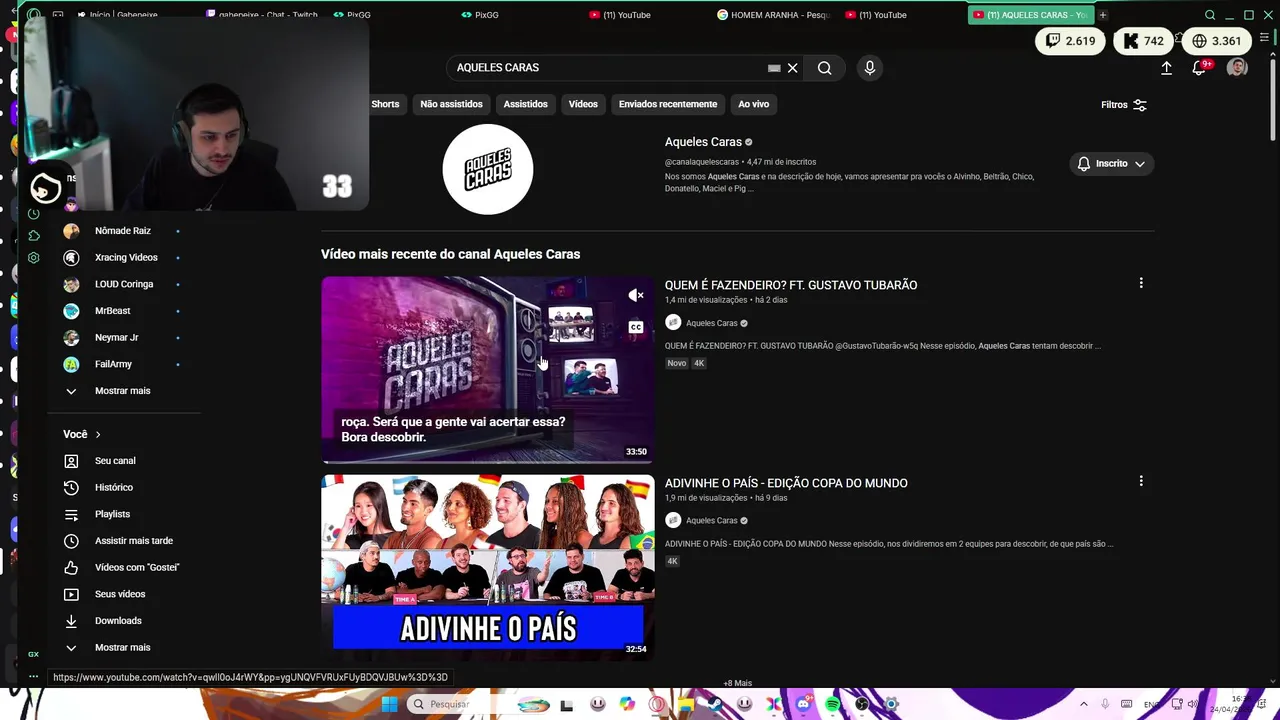Select the Ao vivo filter chip
The image size is (1280, 720).
point(754,104)
